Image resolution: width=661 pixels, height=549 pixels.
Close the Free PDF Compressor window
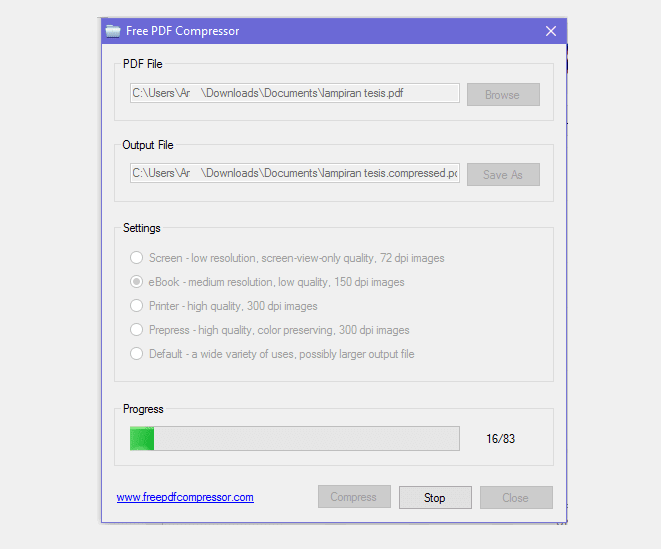pyautogui.click(x=551, y=31)
